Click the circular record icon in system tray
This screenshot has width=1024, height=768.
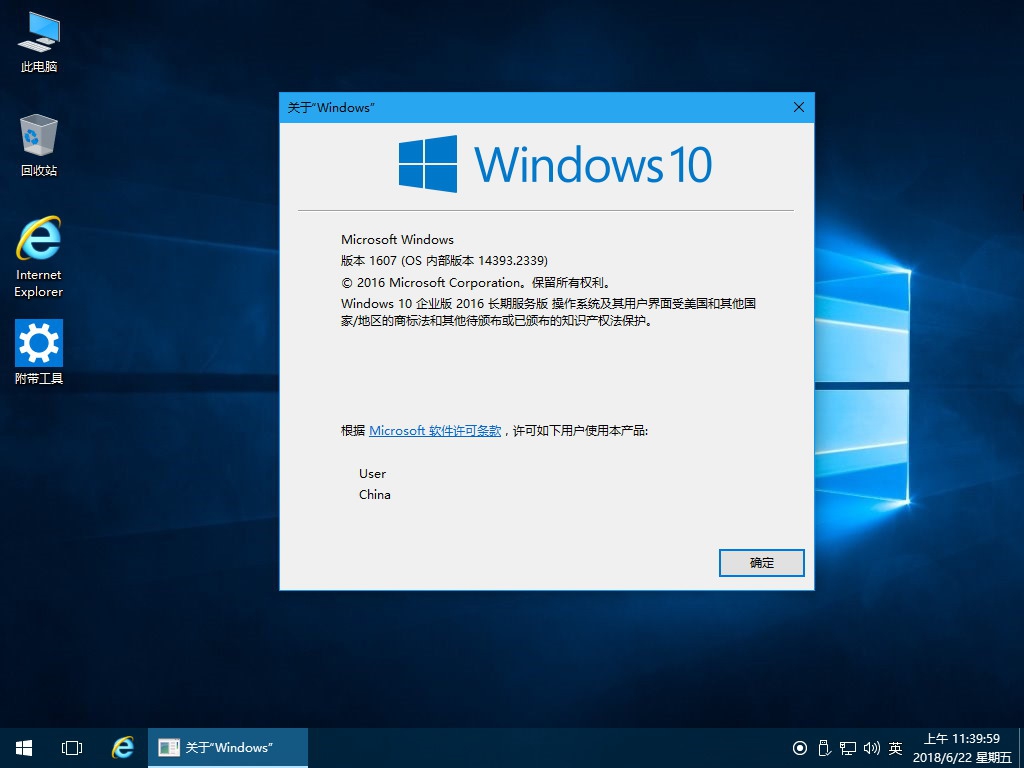coord(800,748)
